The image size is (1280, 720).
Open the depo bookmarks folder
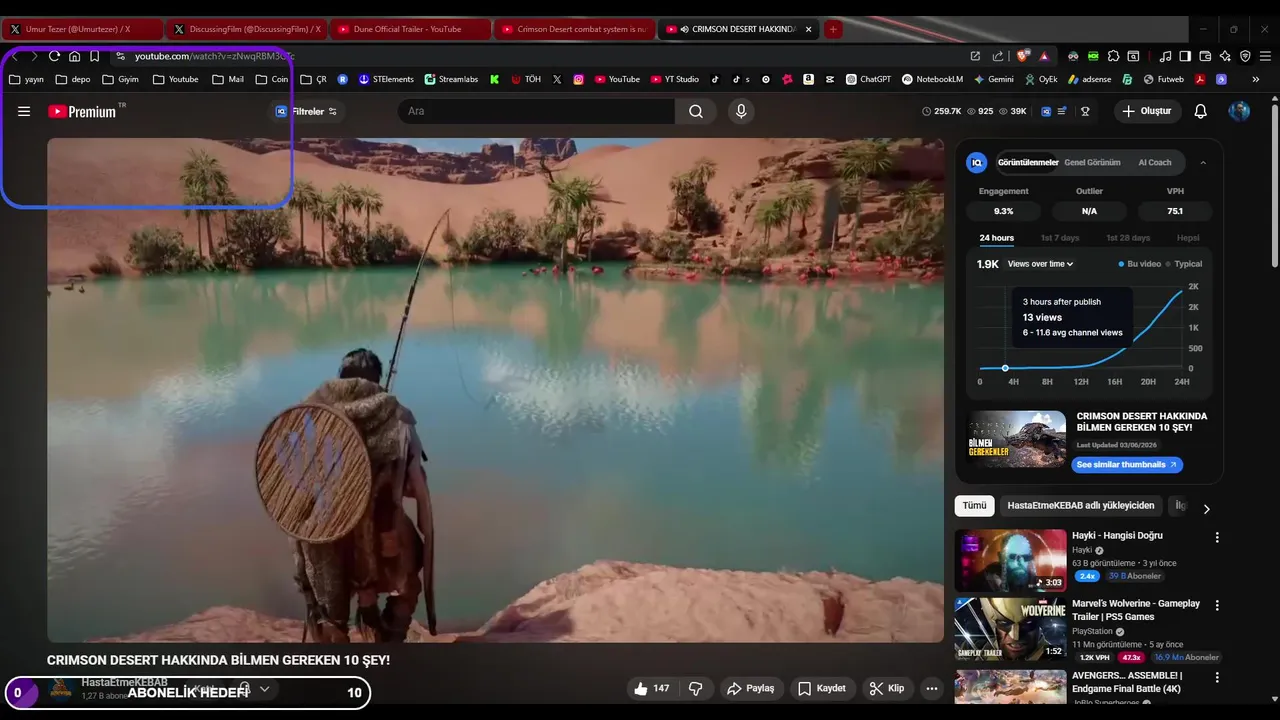click(73, 79)
